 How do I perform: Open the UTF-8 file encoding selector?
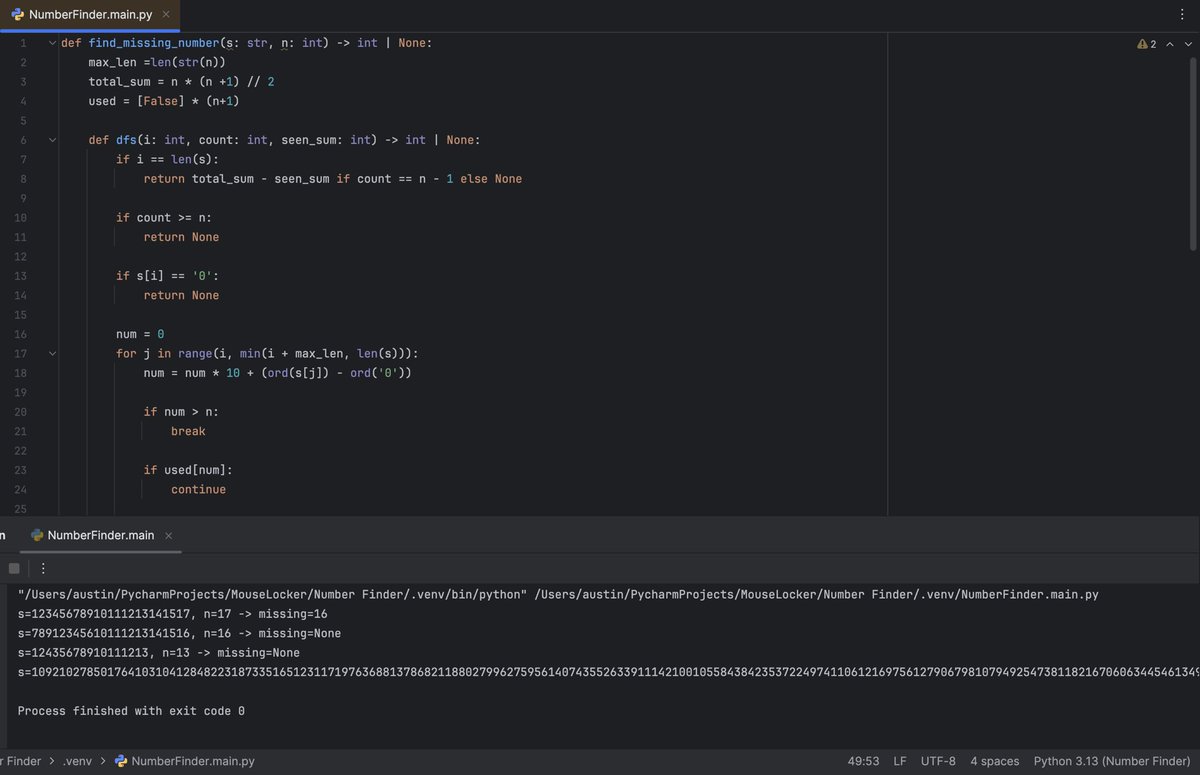pyautogui.click(x=938, y=761)
